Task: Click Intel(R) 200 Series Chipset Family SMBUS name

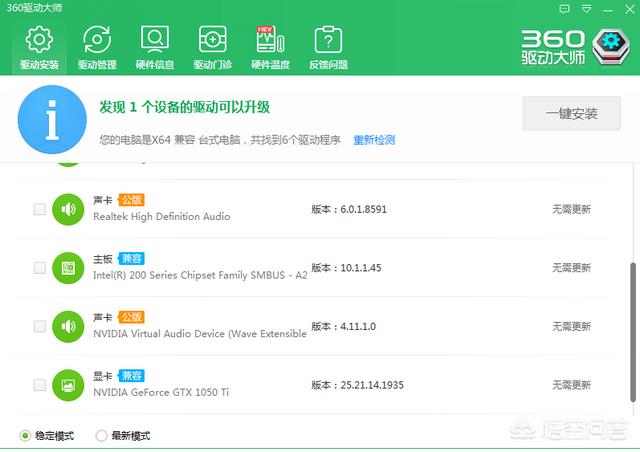Action: 200,275
